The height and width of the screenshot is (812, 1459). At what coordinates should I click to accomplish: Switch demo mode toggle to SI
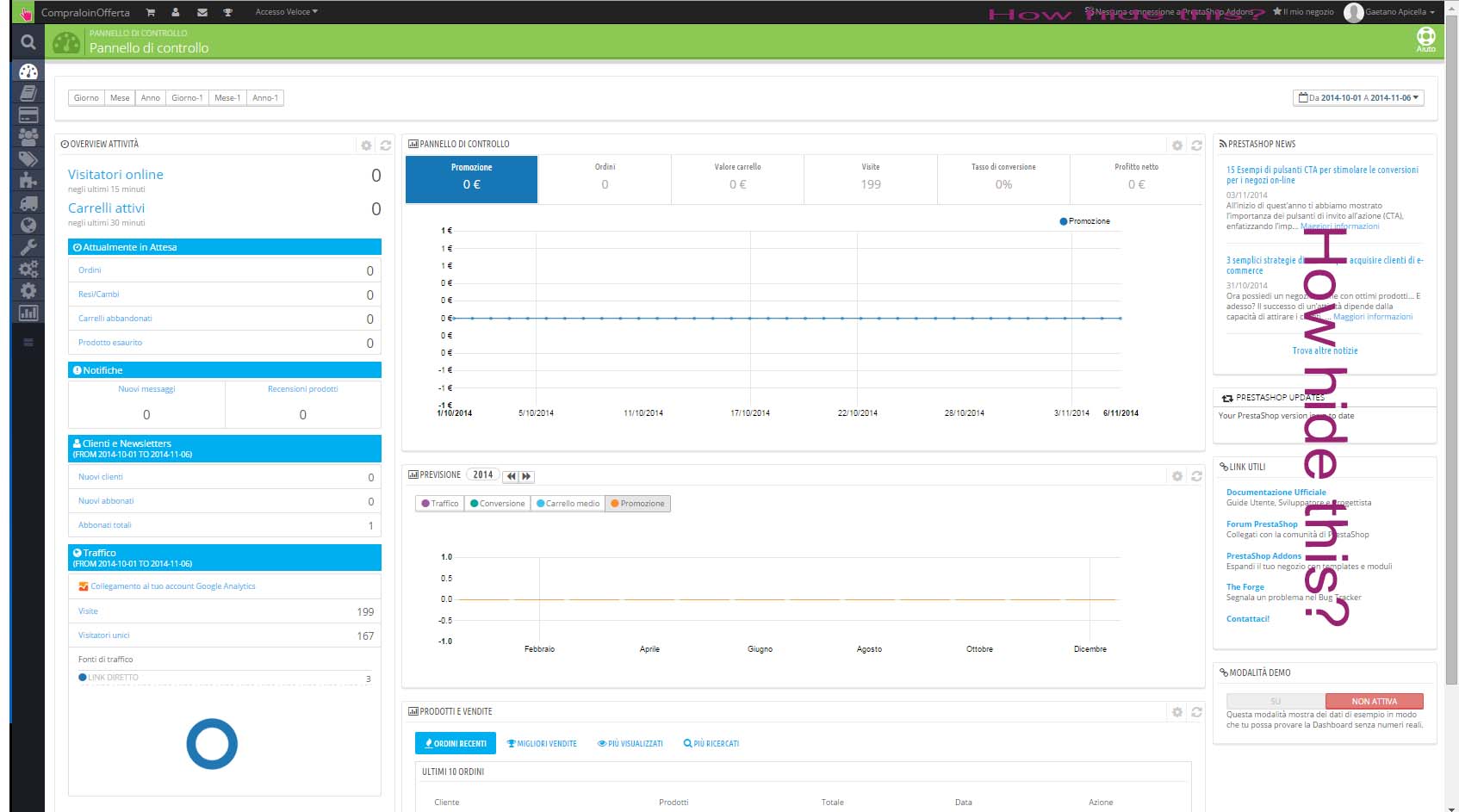click(x=1276, y=701)
